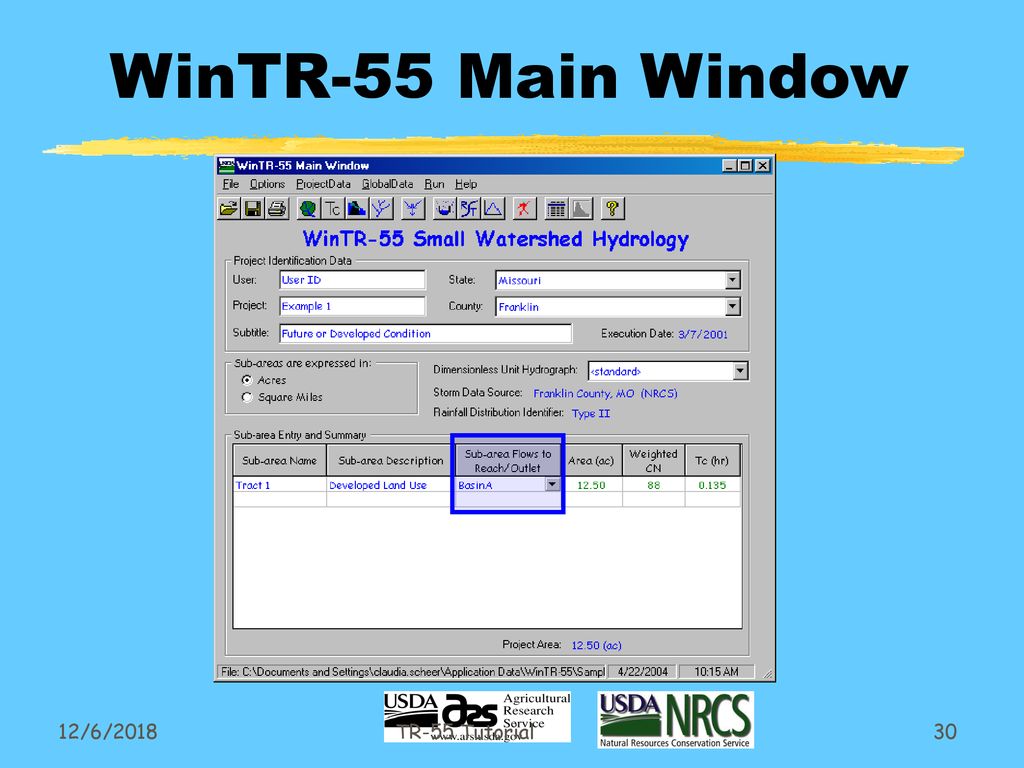Click the status bar file path

click(412, 671)
